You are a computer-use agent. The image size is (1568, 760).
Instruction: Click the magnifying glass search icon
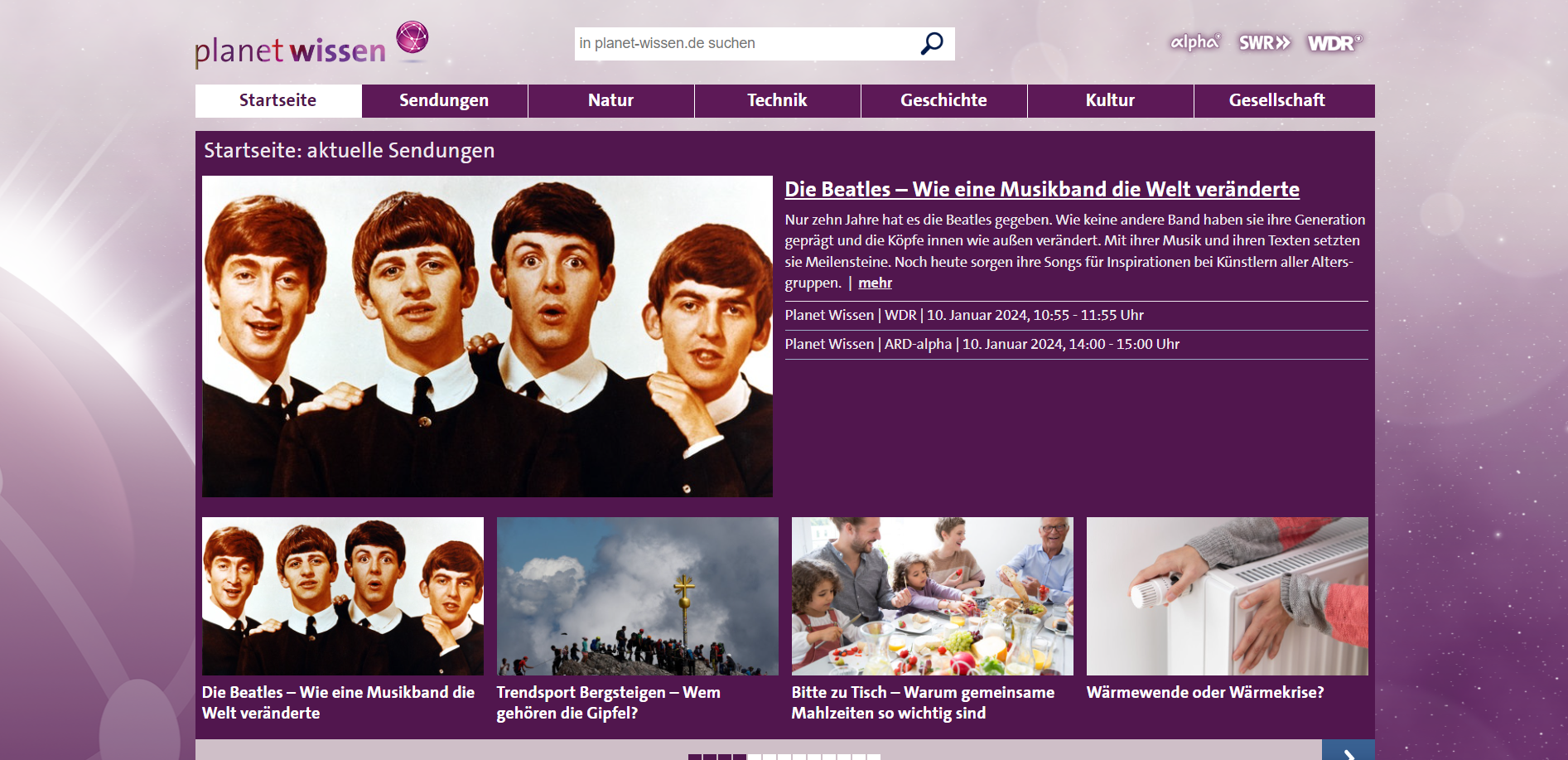coord(932,43)
